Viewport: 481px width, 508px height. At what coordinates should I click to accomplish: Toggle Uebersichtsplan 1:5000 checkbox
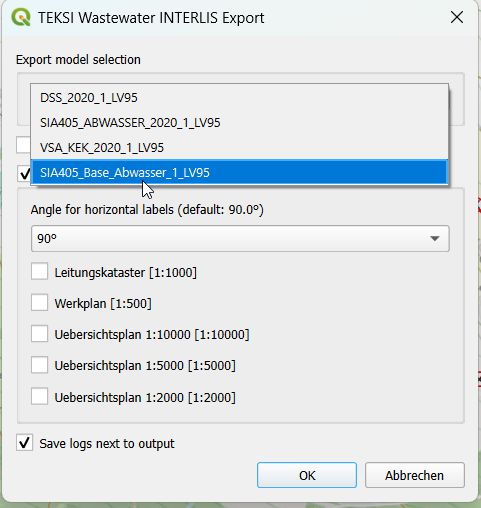pos(40,365)
